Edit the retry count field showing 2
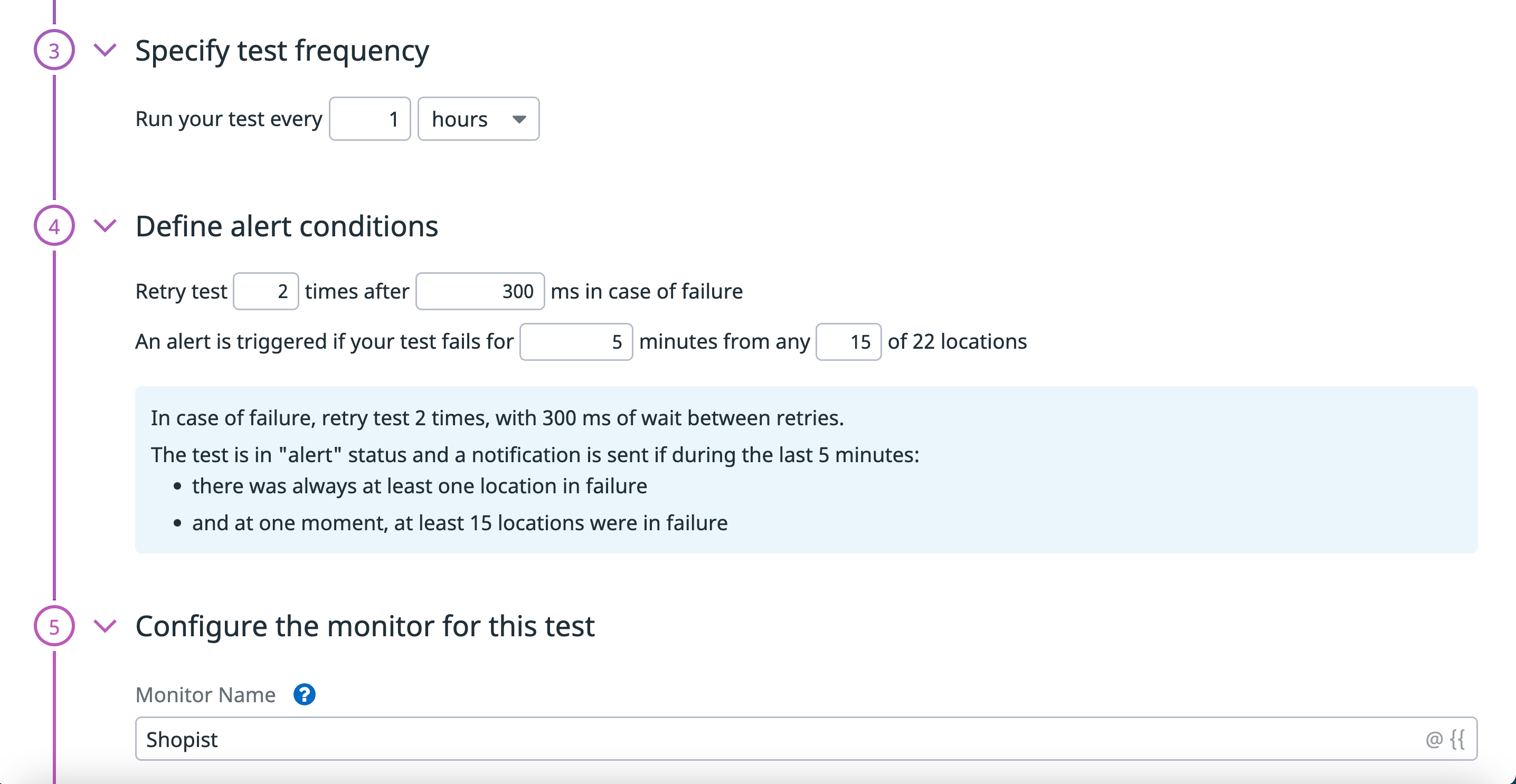Screen dimensions: 1516x784 click(266, 291)
